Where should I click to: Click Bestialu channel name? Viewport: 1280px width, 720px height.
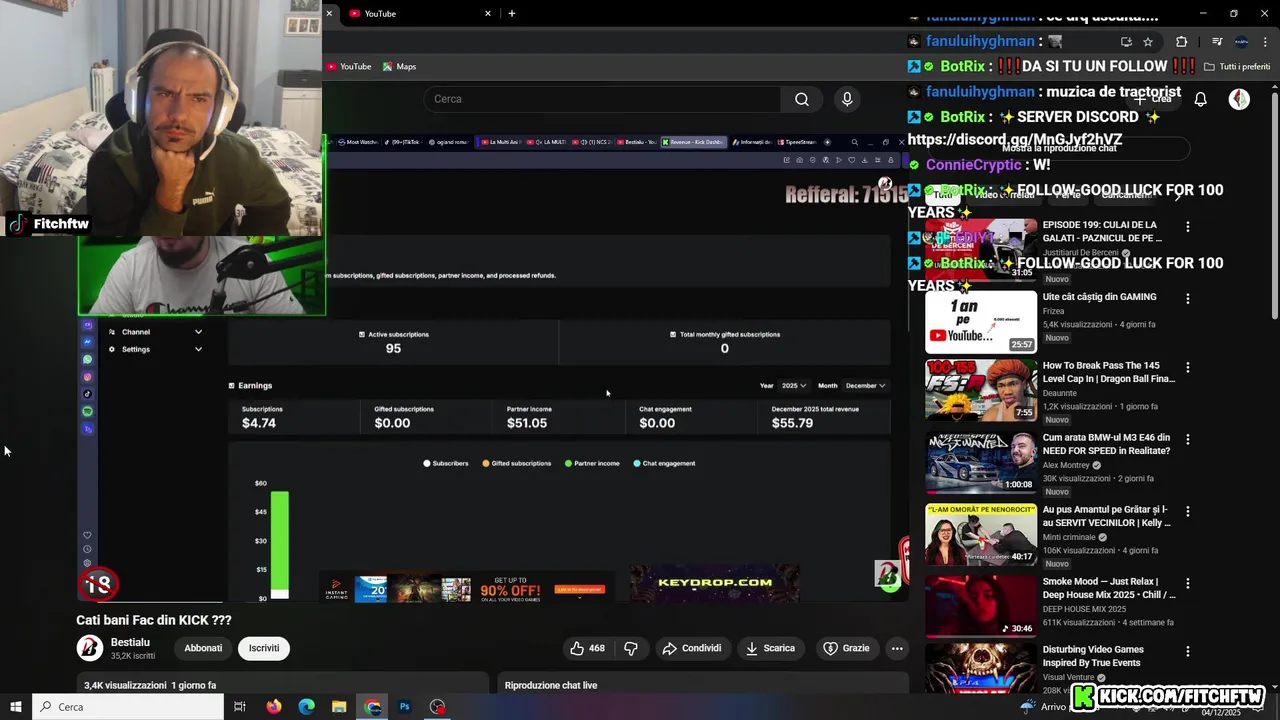click(130, 642)
